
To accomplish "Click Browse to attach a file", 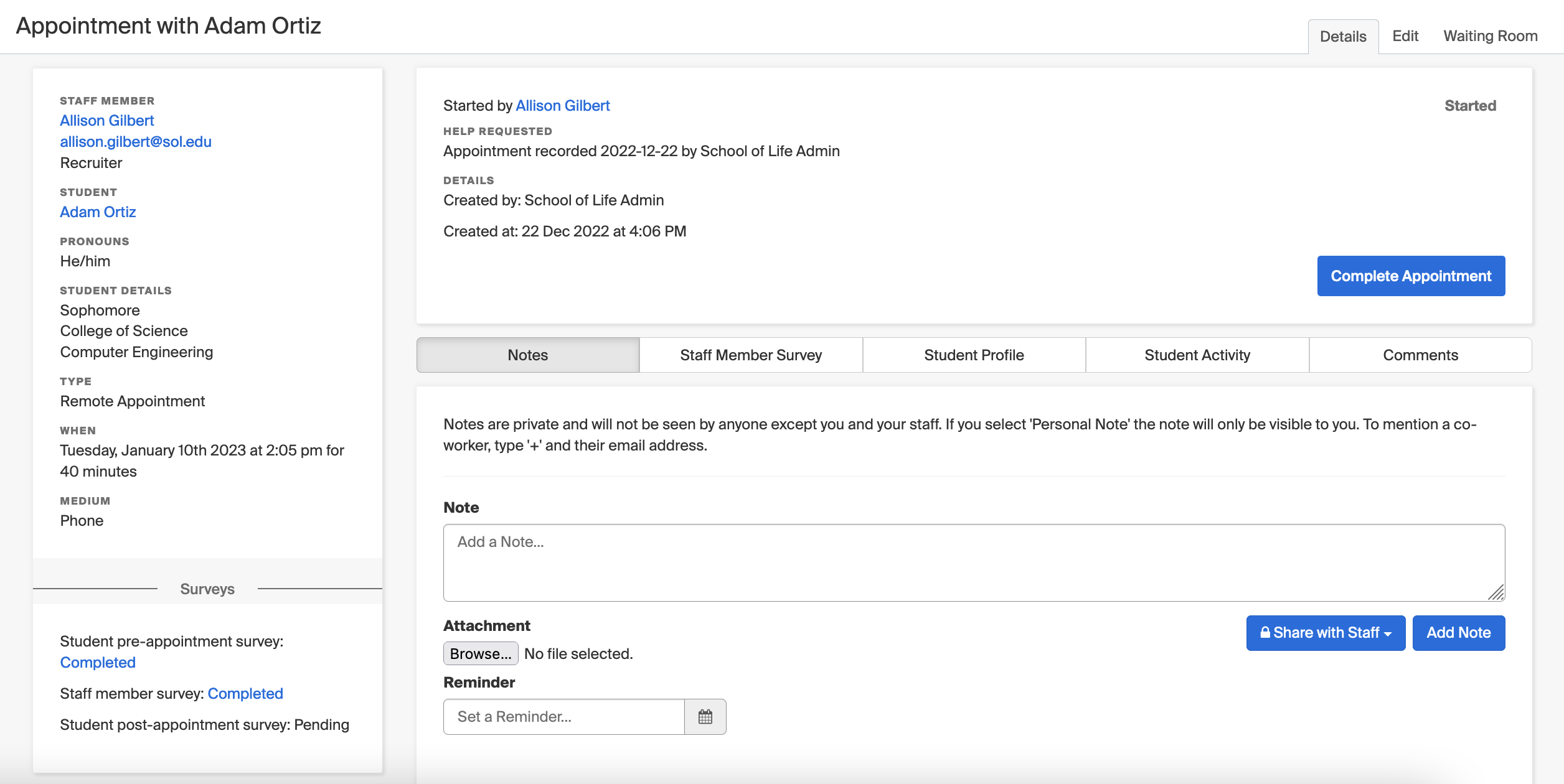I will (480, 653).
